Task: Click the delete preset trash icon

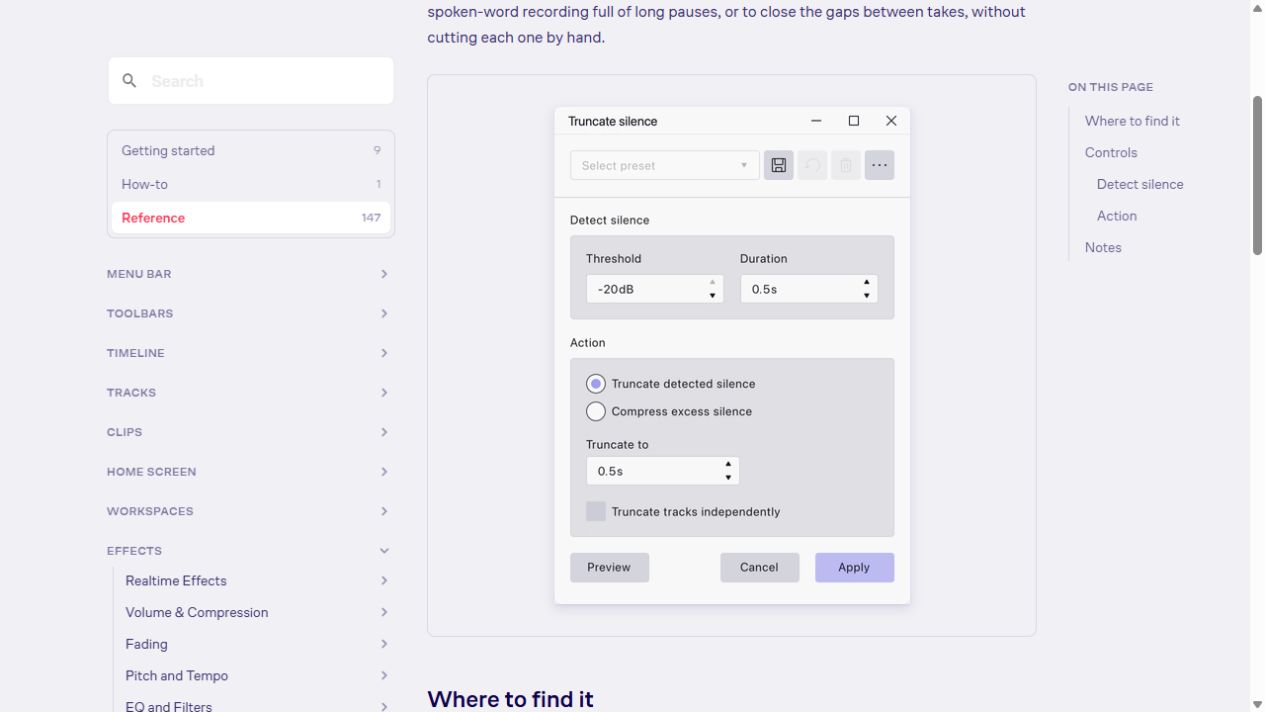Action: pos(845,165)
